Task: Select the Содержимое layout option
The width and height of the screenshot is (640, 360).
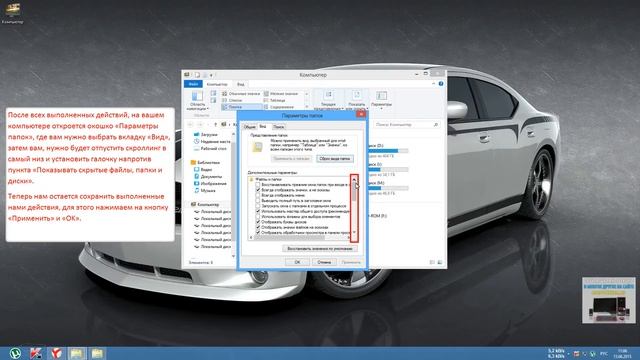Action: click(x=279, y=107)
